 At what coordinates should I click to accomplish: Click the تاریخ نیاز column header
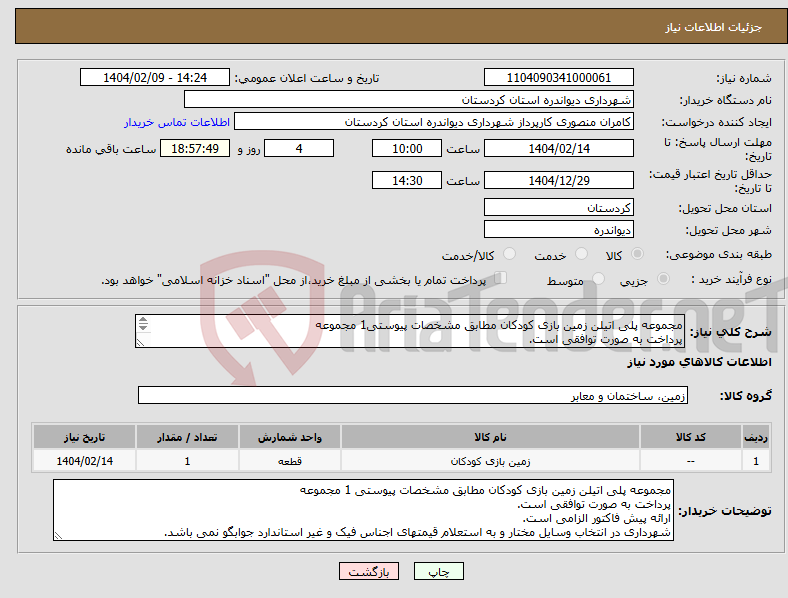84,437
